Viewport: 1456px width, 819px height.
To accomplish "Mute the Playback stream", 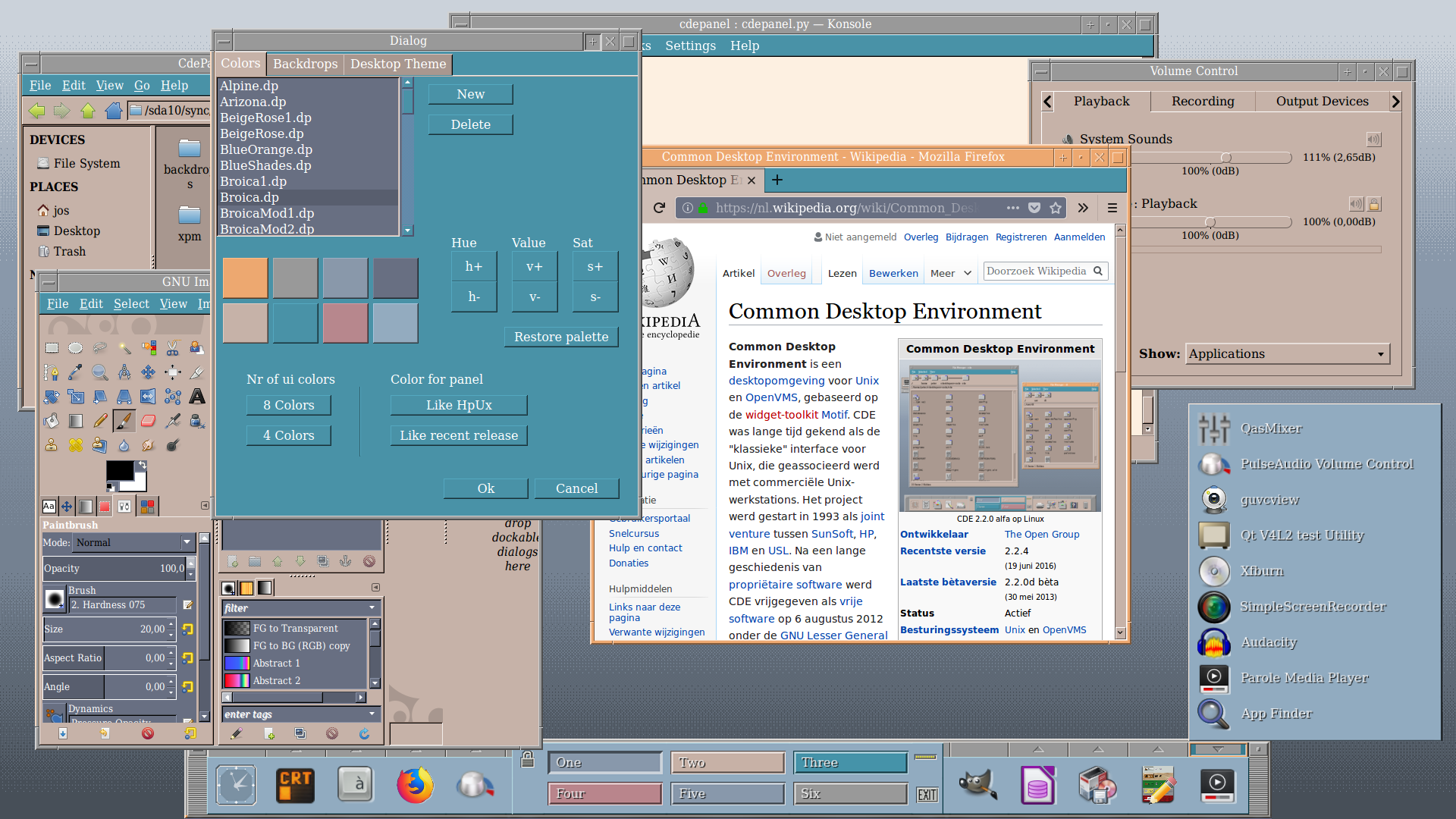I will click(x=1356, y=204).
